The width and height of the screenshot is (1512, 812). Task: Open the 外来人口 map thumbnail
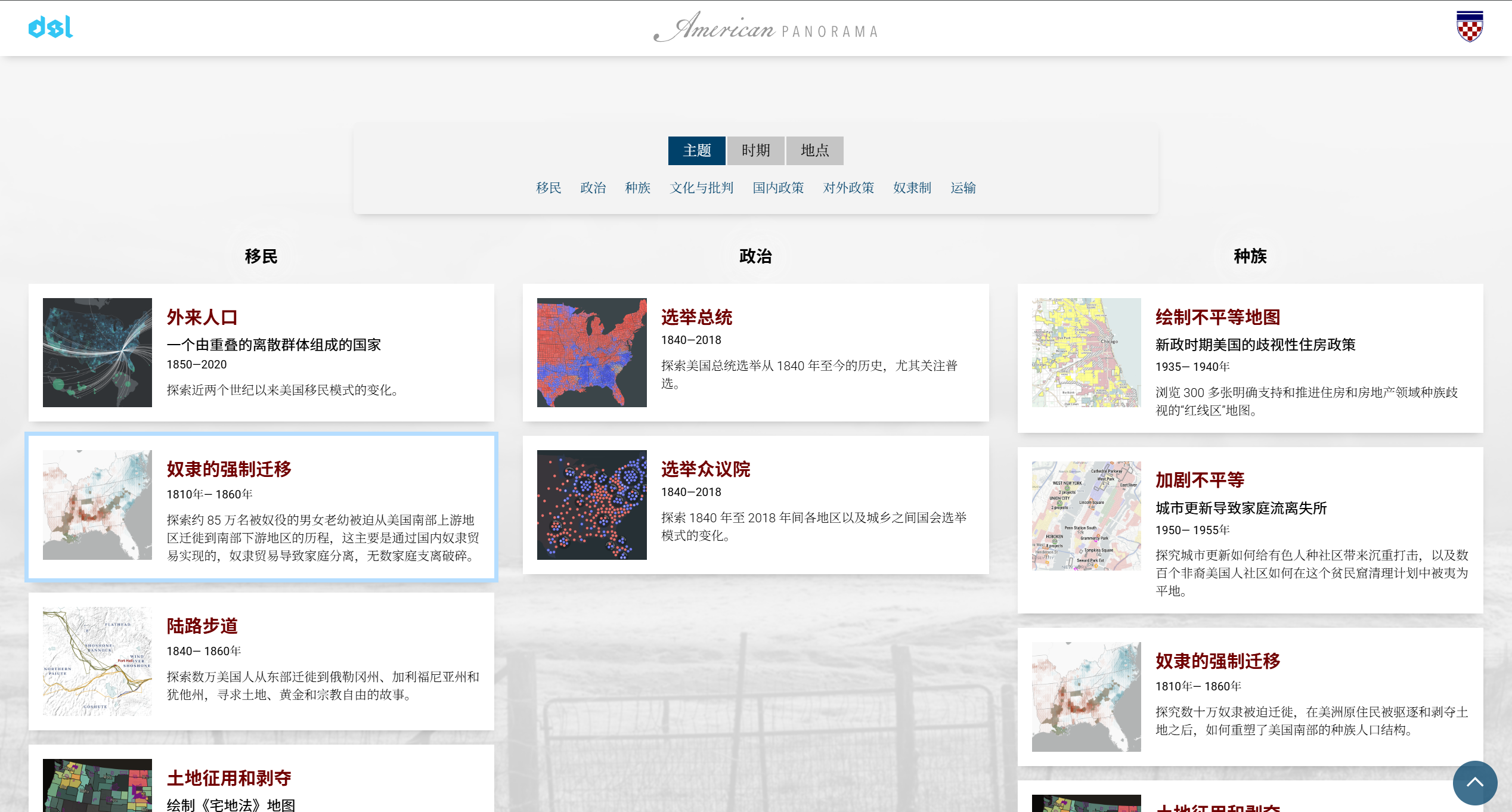(x=97, y=352)
